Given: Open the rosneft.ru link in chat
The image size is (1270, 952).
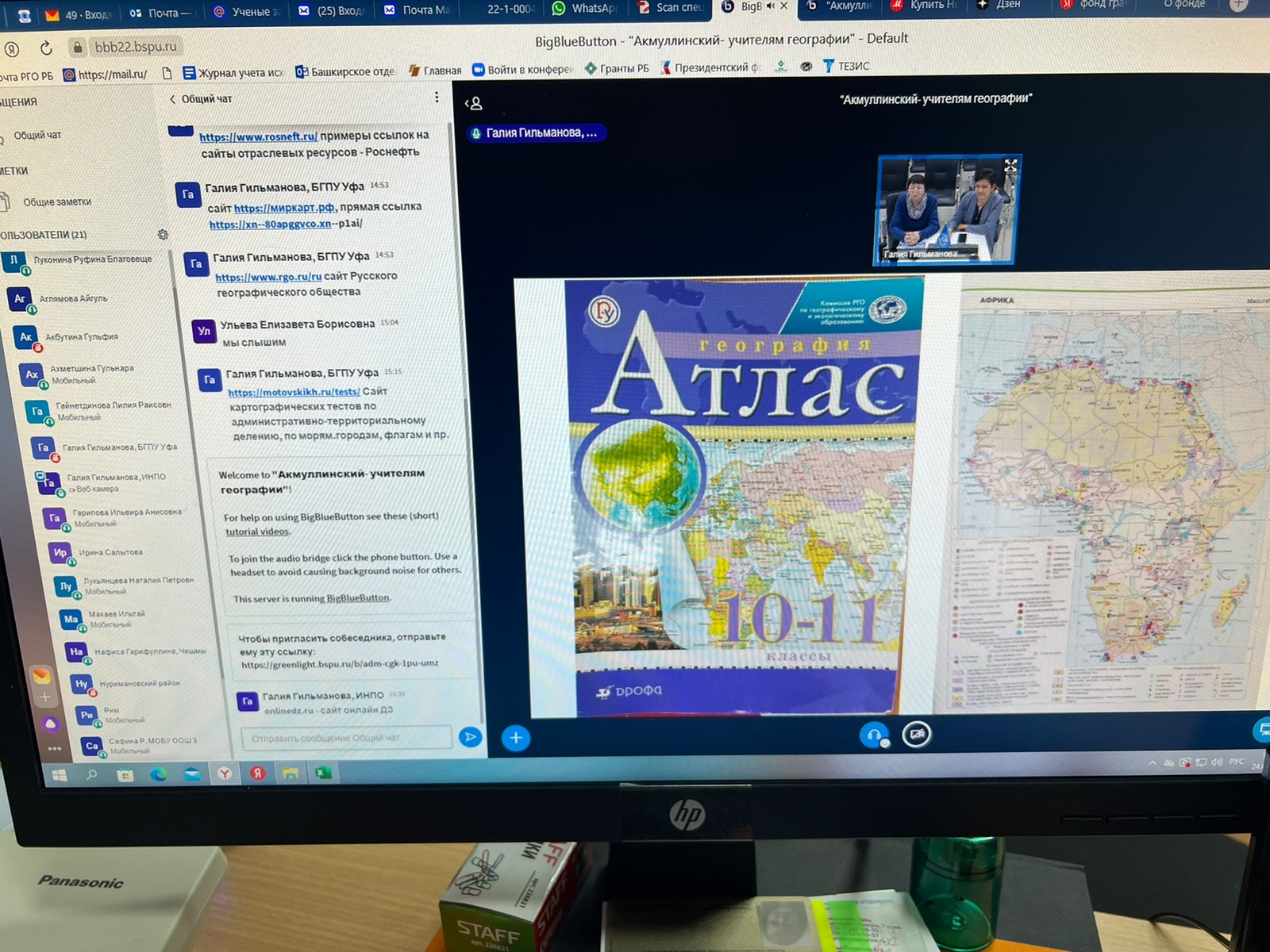Looking at the screenshot, I should tap(258, 136).
